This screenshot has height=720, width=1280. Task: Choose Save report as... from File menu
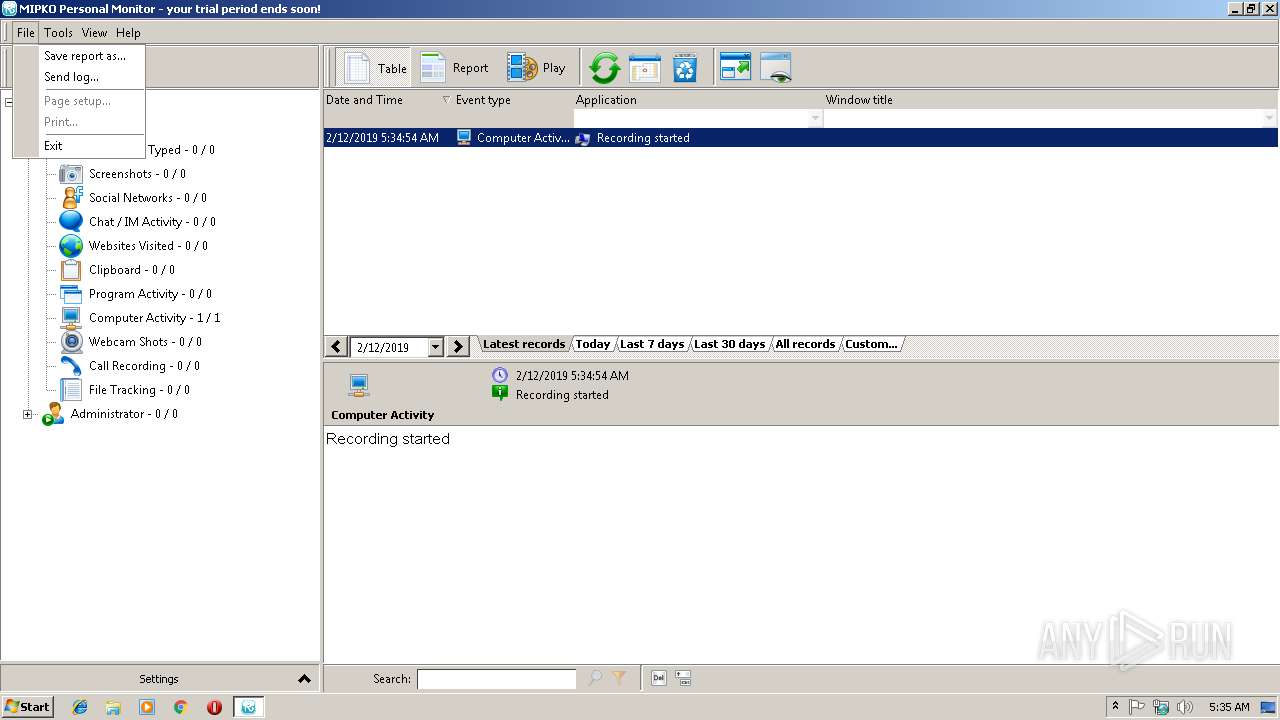85,56
